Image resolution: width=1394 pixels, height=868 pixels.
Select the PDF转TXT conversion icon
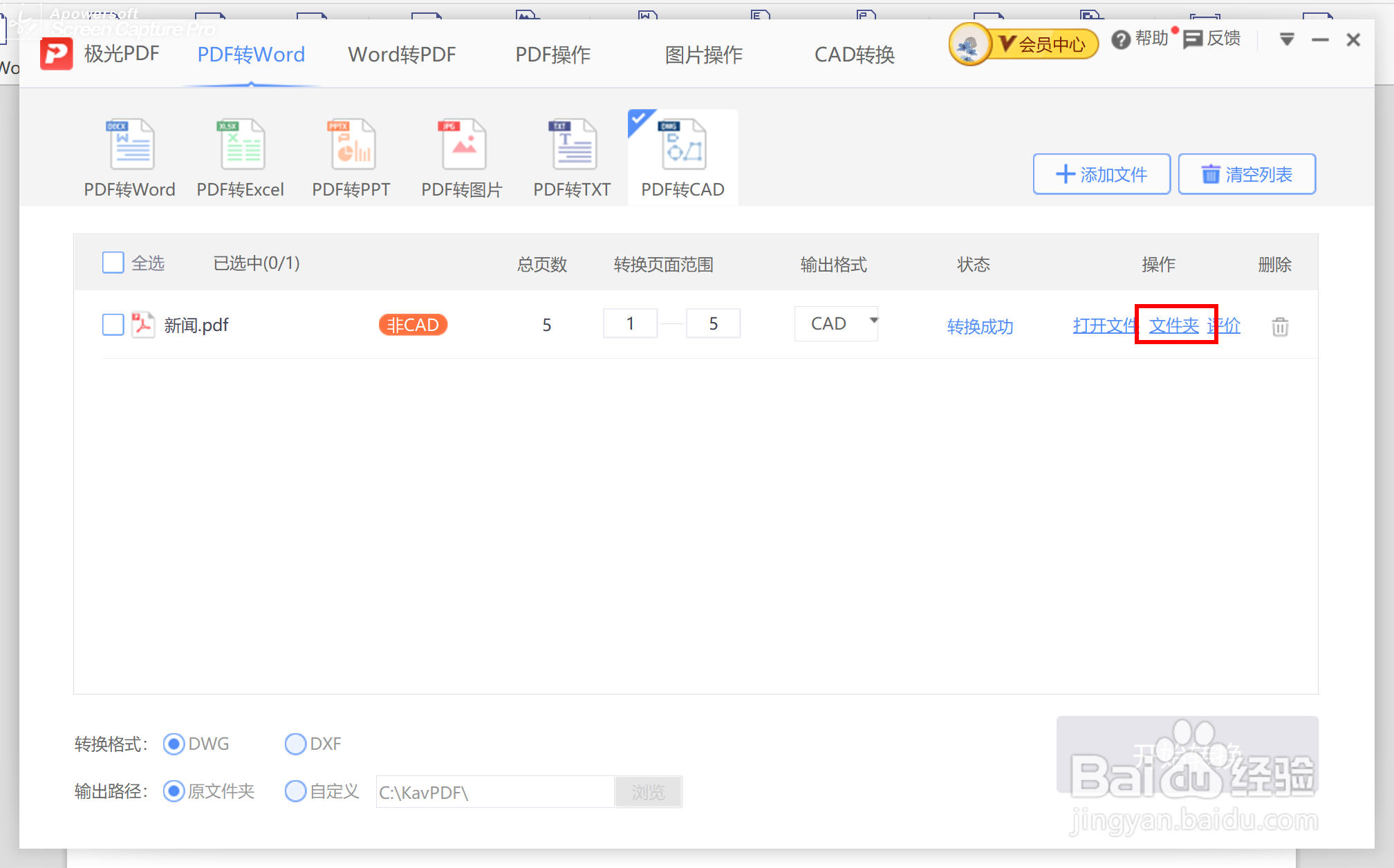pos(573,144)
